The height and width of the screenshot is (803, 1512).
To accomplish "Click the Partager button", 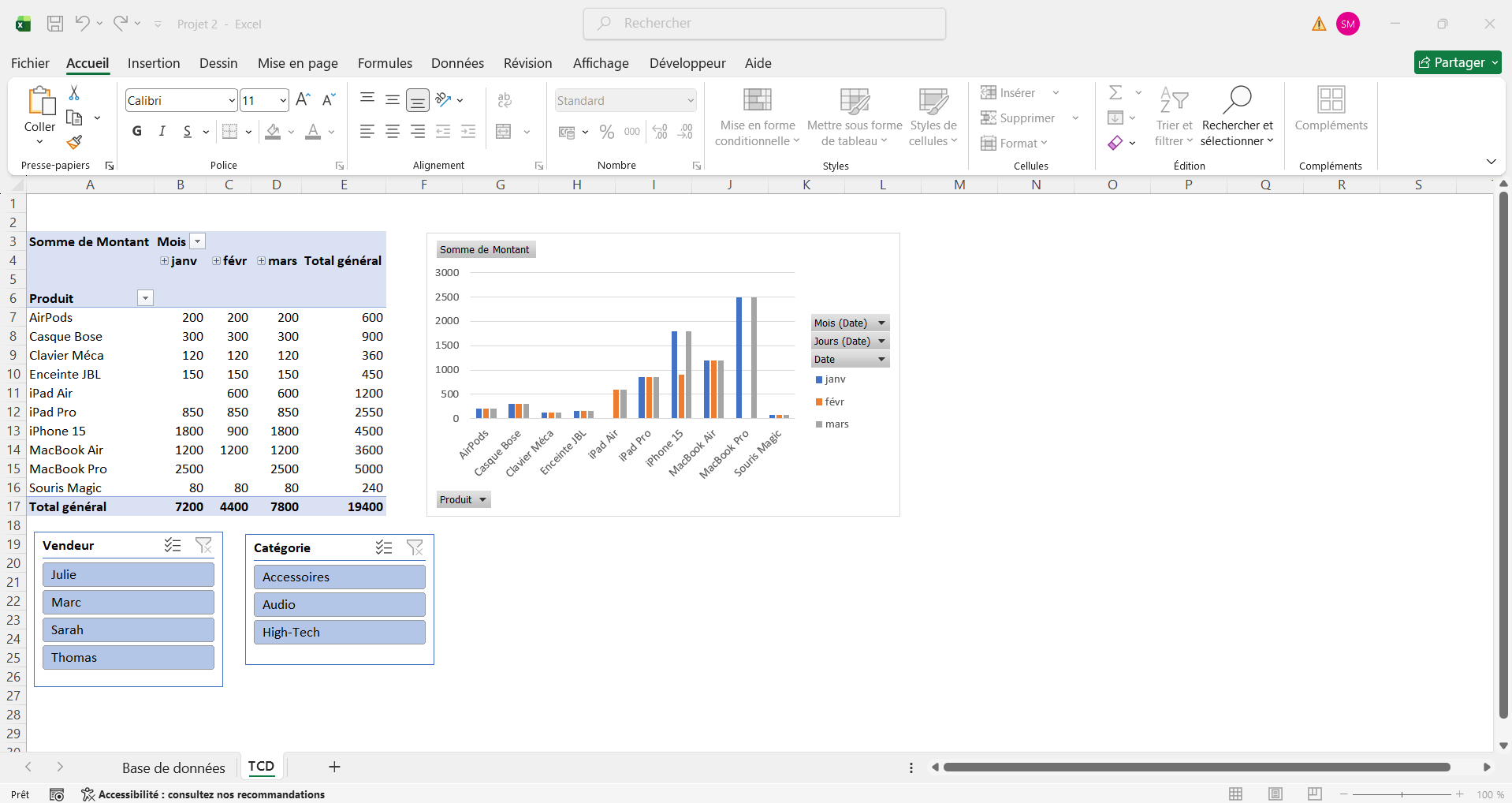I will click(x=1457, y=63).
